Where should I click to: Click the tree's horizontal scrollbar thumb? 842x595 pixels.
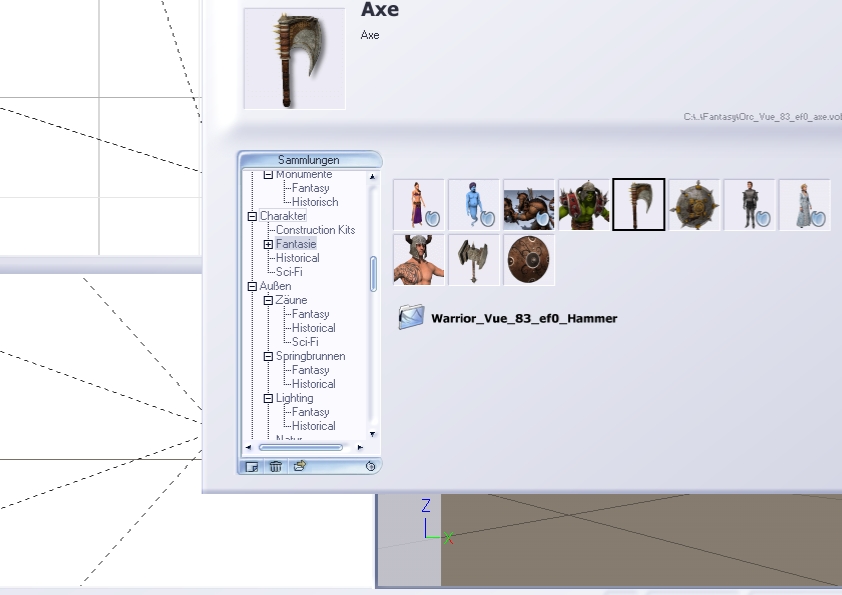pos(301,447)
